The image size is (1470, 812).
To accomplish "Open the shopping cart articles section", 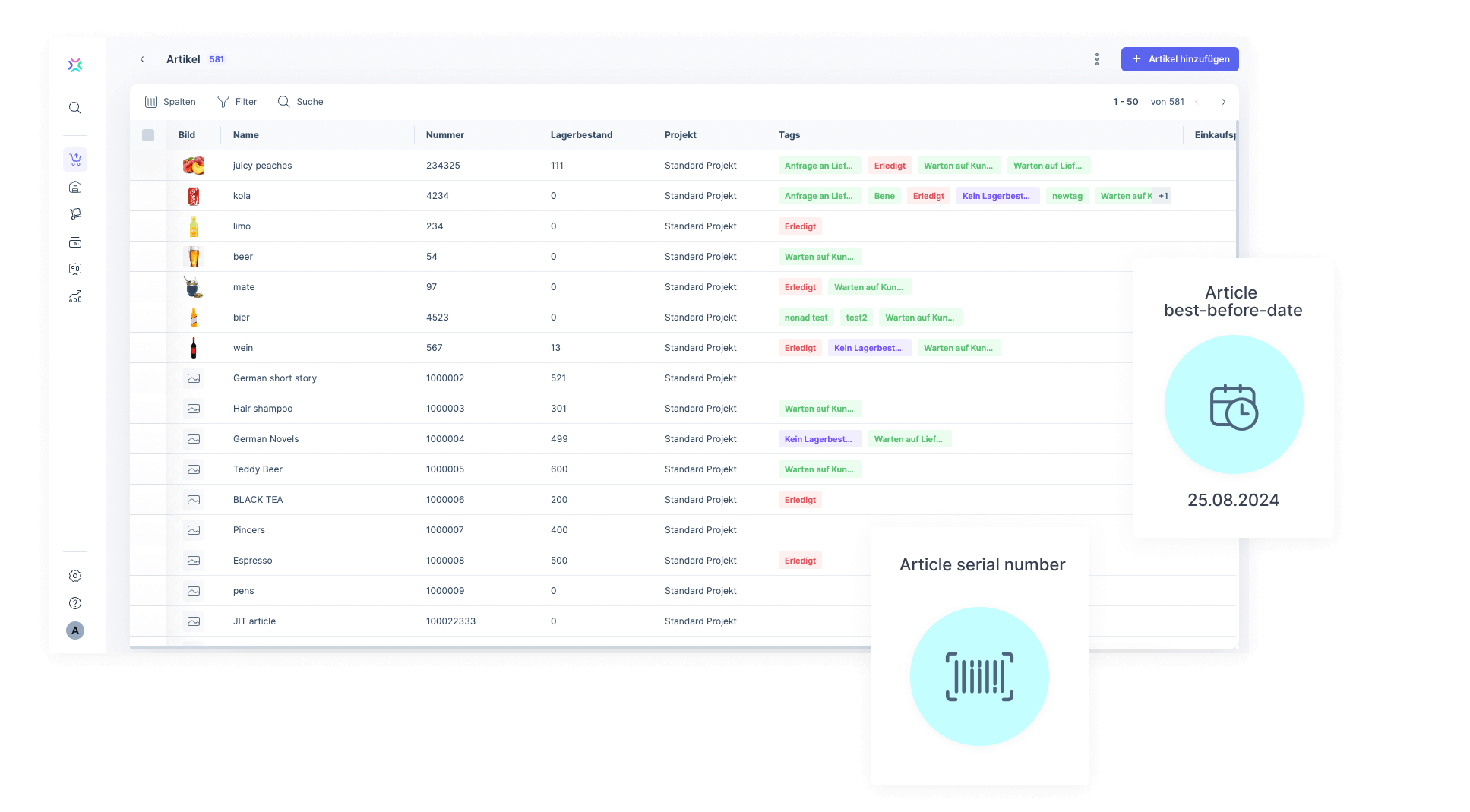I will point(75,160).
